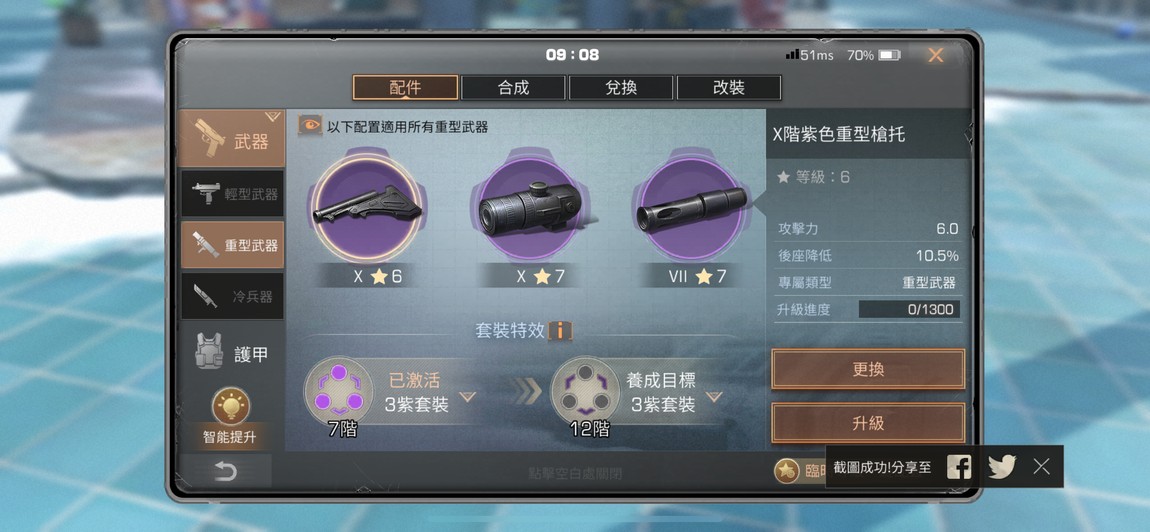1150x532 pixels.
Task: Share screenshot to Twitter
Action: tap(1001, 467)
